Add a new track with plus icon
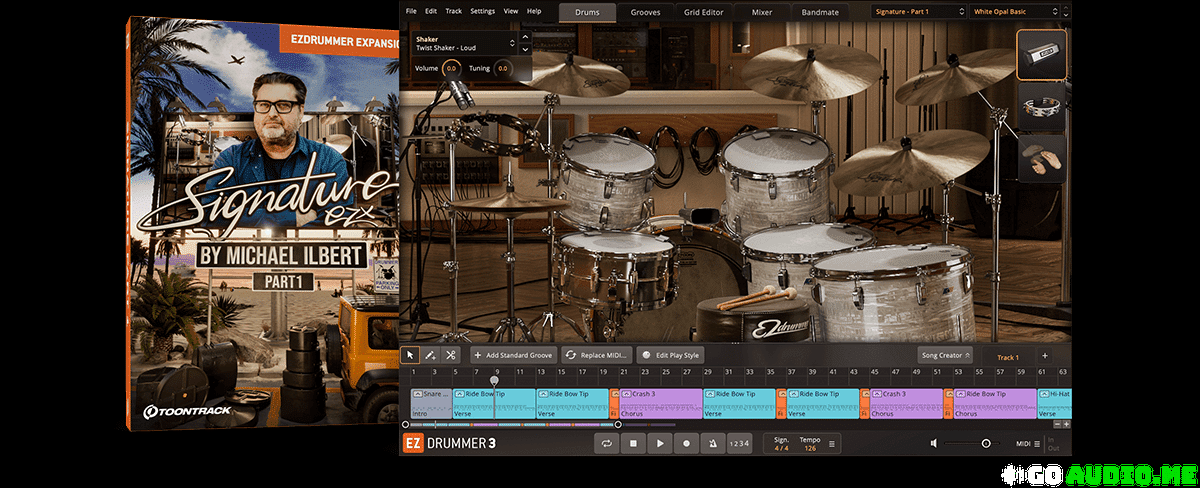Viewport: 1200px width, 488px height. (1045, 355)
